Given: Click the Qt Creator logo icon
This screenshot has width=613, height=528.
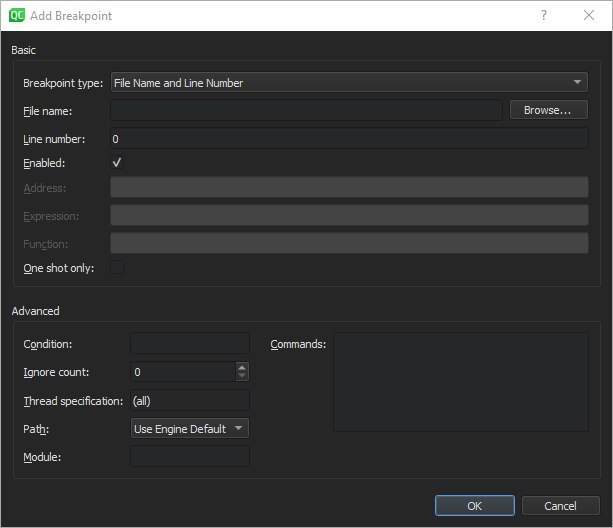Looking at the screenshot, I should point(16,16).
